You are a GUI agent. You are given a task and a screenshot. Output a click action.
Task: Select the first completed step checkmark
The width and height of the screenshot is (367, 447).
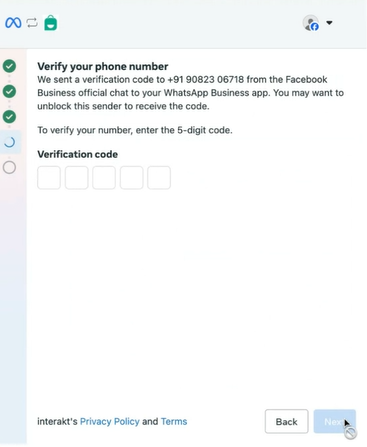point(9,66)
